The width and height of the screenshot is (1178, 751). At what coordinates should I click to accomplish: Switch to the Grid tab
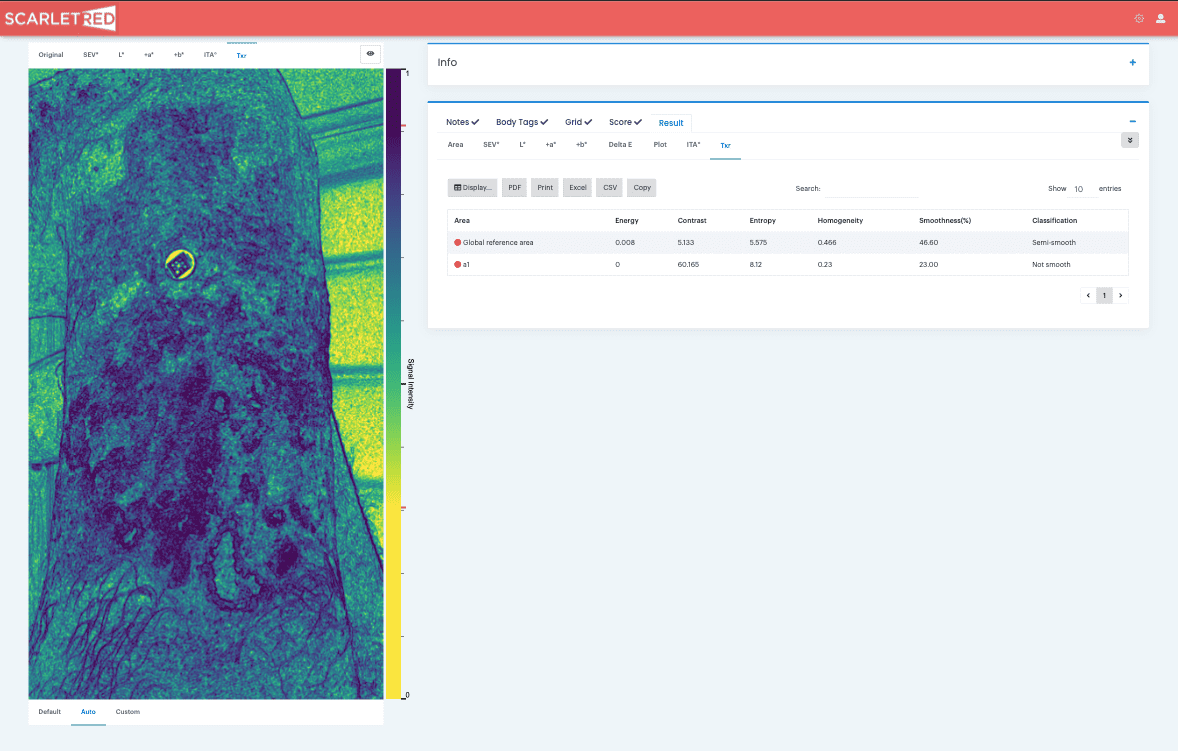click(578, 122)
